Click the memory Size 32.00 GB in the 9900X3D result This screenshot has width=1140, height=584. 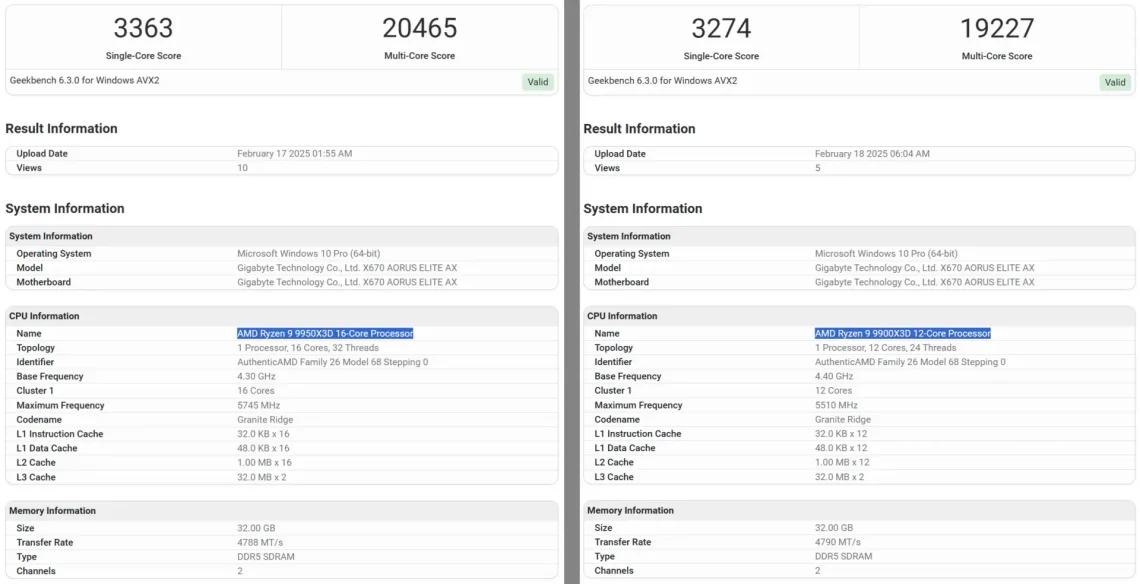click(833, 528)
